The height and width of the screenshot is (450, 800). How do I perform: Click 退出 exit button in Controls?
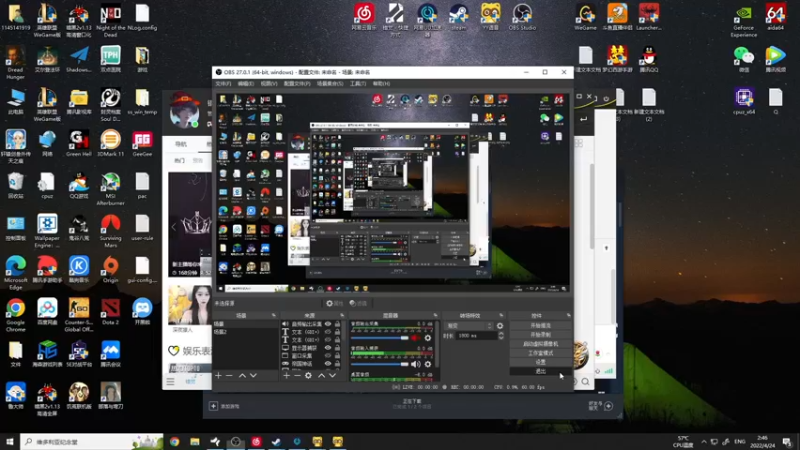(540, 371)
